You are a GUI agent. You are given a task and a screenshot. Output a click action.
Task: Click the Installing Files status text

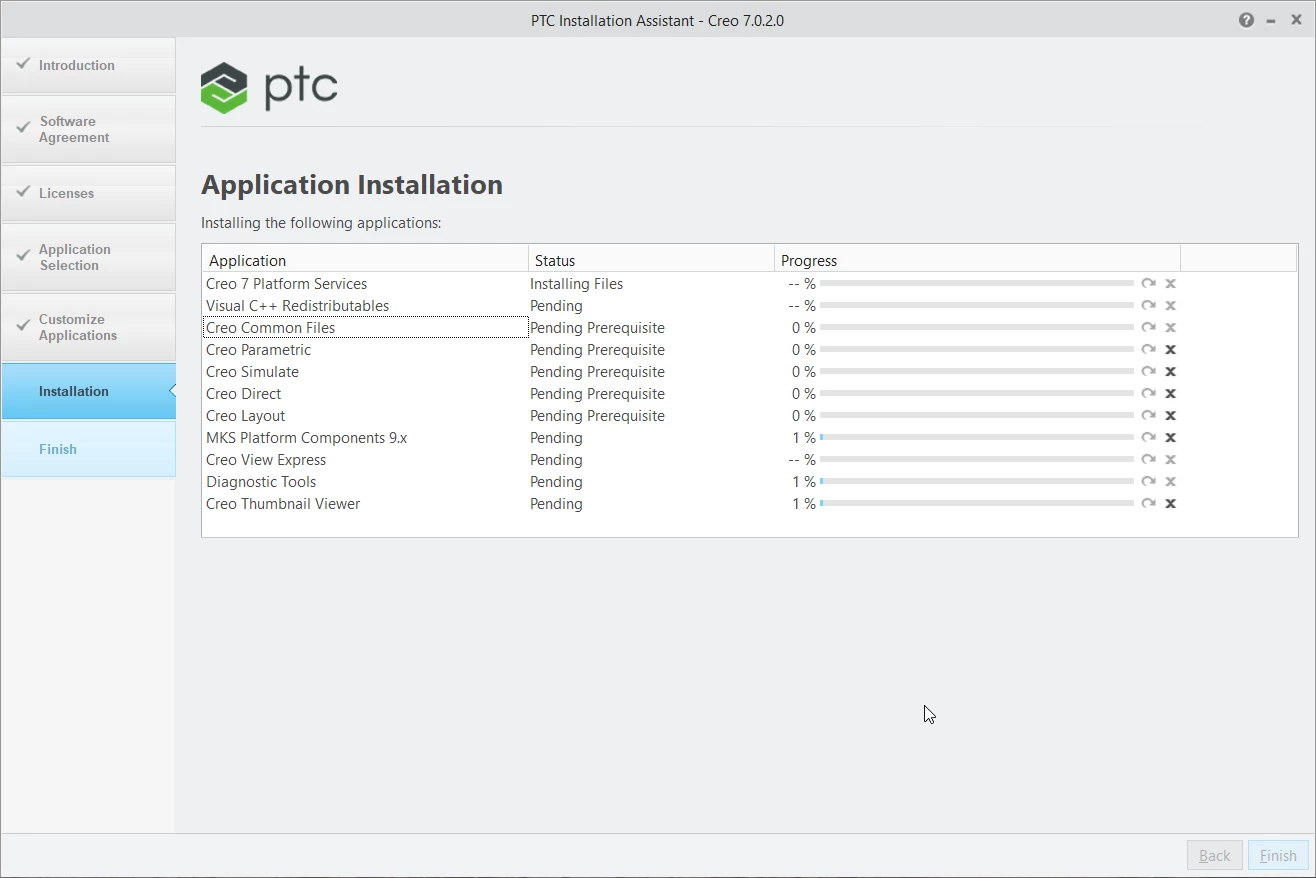[576, 284]
